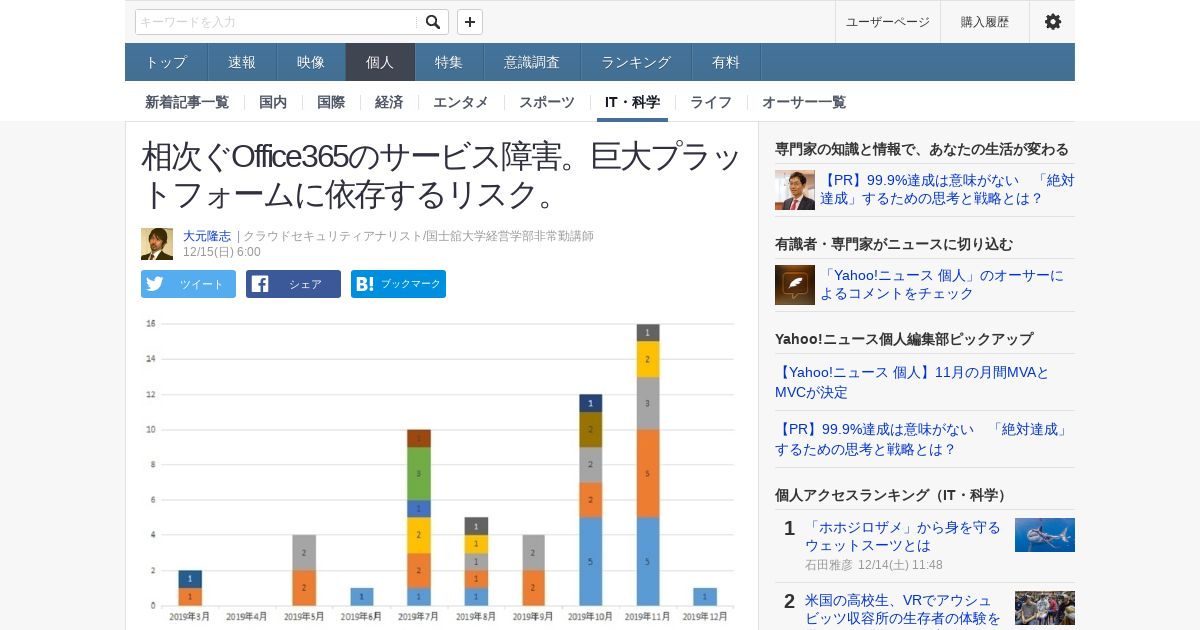Screen dimensions: 1200x630
Task: Select the 意識調査 tab
Action: pyautogui.click(x=532, y=62)
